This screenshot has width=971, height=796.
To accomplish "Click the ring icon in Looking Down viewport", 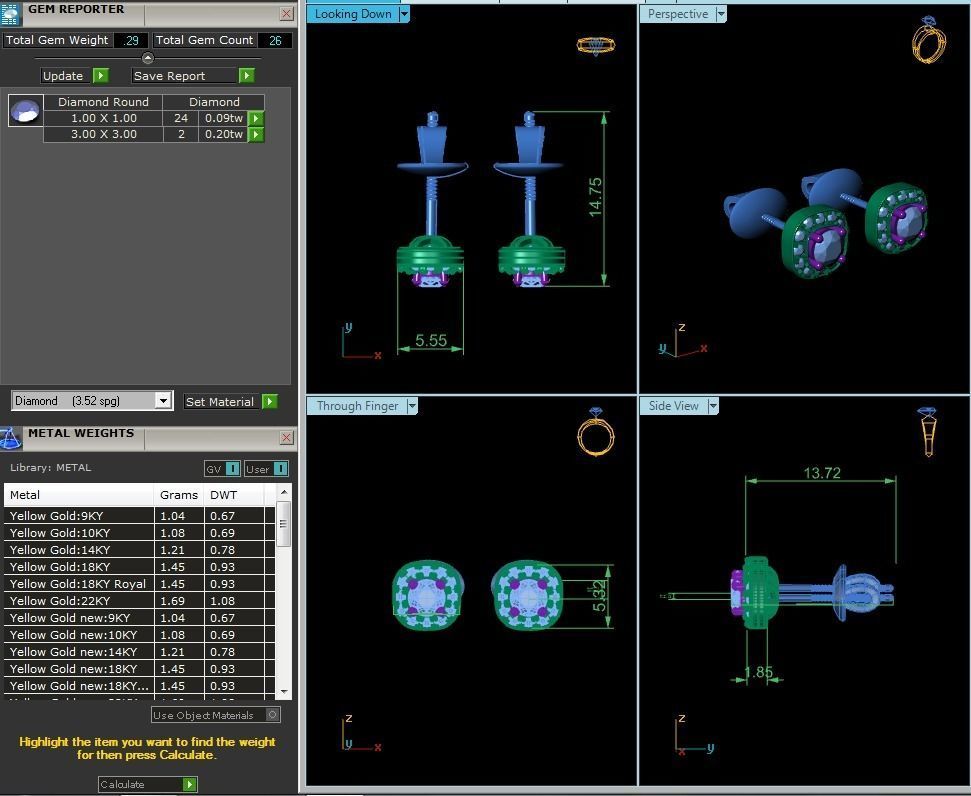I will (x=596, y=45).
